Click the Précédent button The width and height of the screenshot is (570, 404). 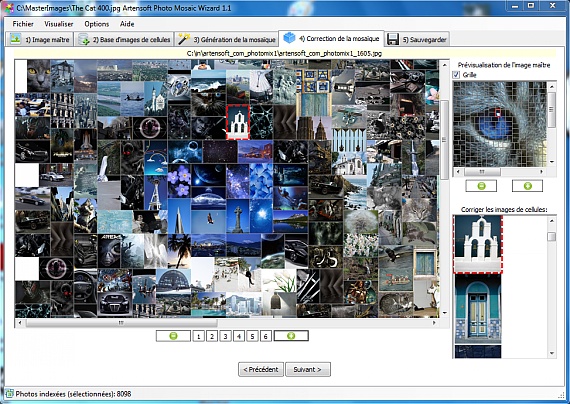click(x=261, y=369)
